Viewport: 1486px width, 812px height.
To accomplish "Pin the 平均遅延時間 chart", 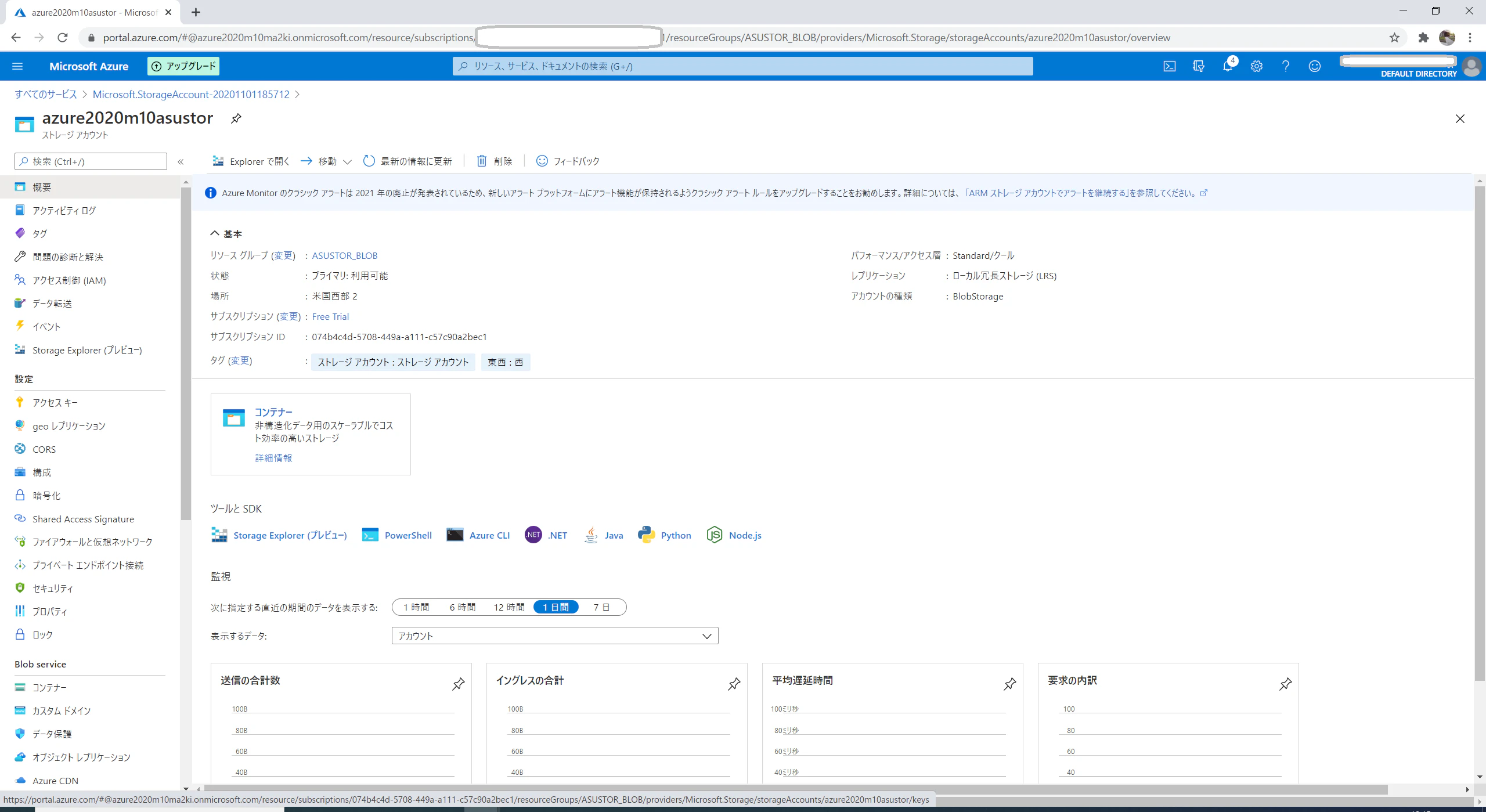I will click(x=1010, y=684).
